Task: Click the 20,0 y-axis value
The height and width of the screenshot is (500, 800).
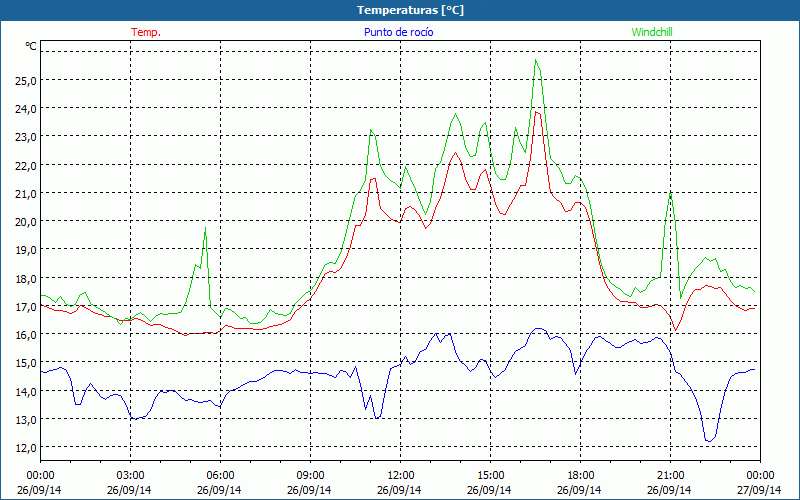Action: click(25, 221)
